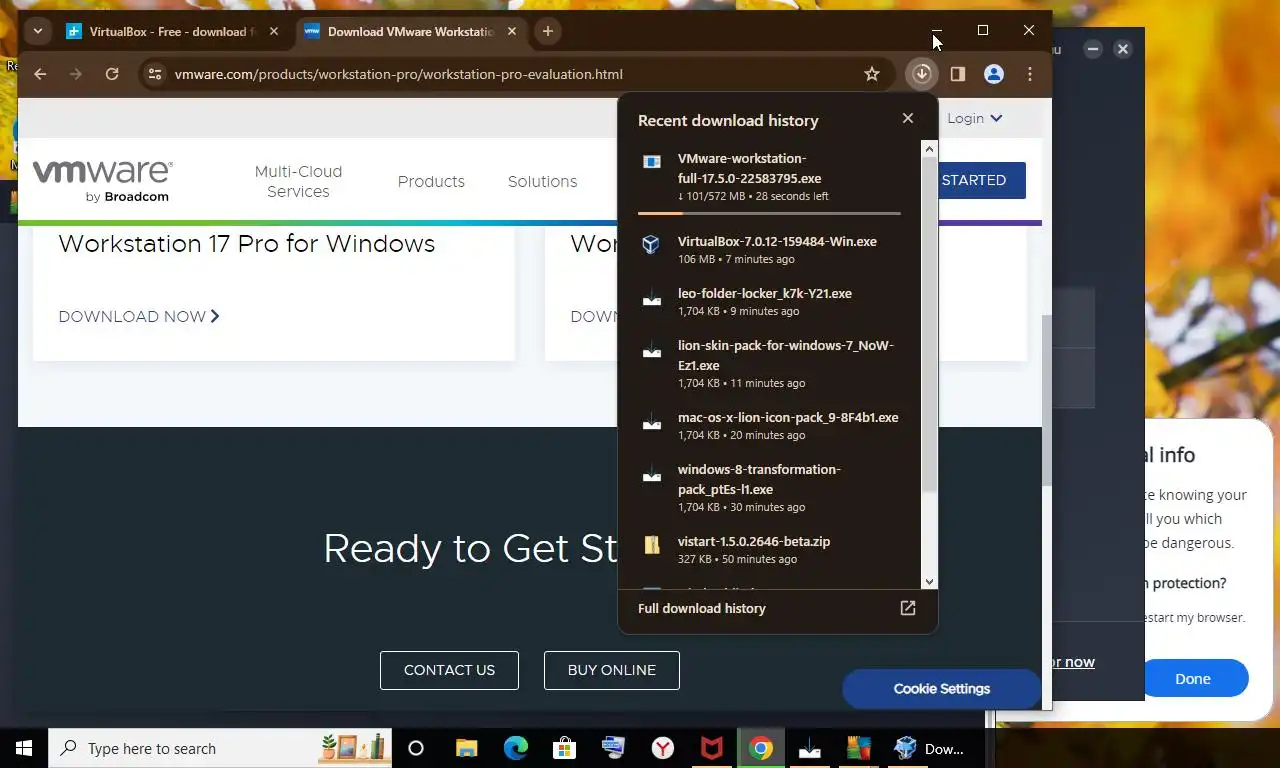Click the BUY ONLINE button
The width and height of the screenshot is (1280, 768).
click(x=612, y=670)
